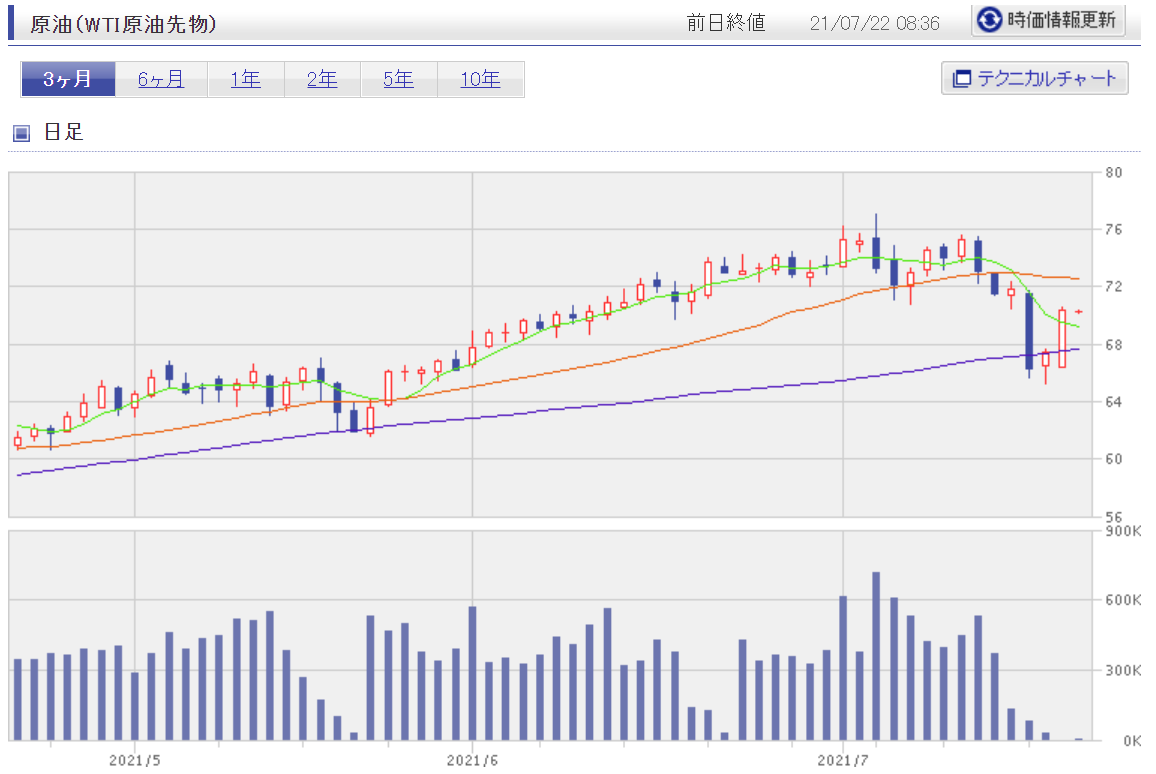The height and width of the screenshot is (774, 1156).
Task: Click the 2021/6 date label under volume chart
Action: pos(472,760)
